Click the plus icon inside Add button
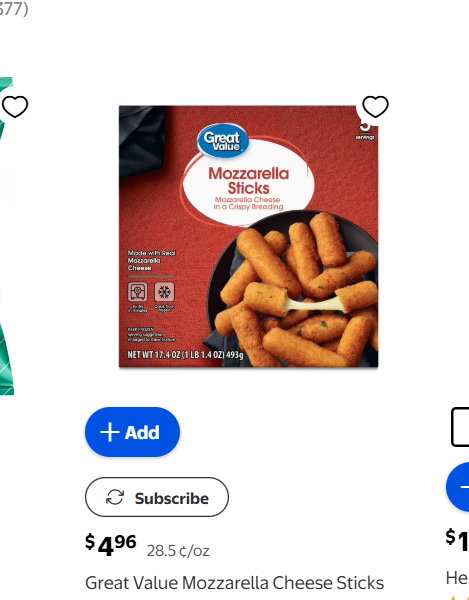Viewport: 469px width, 600px height. point(110,432)
